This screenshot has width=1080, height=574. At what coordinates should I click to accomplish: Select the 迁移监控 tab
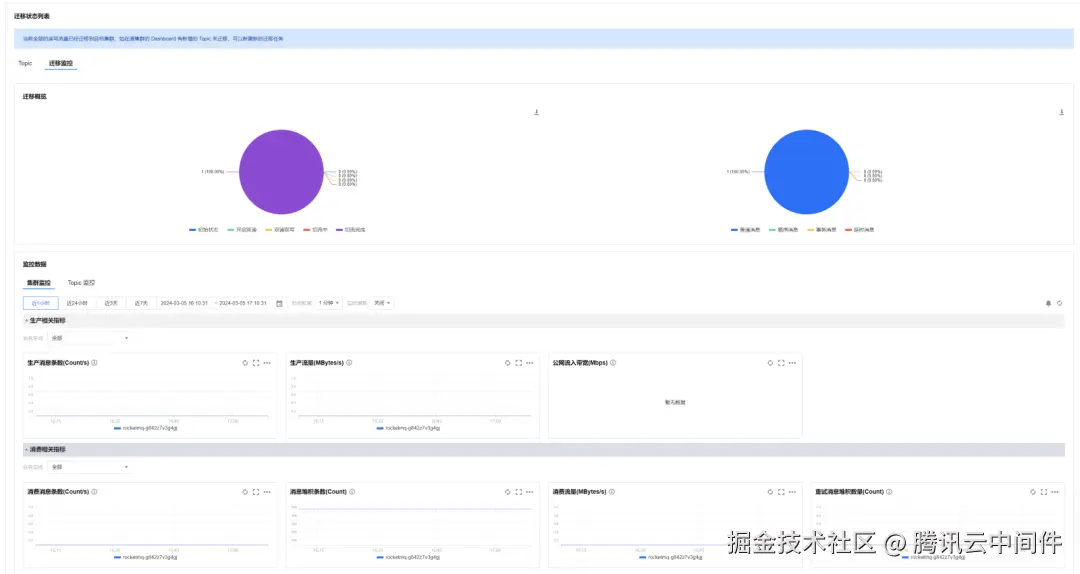61,63
